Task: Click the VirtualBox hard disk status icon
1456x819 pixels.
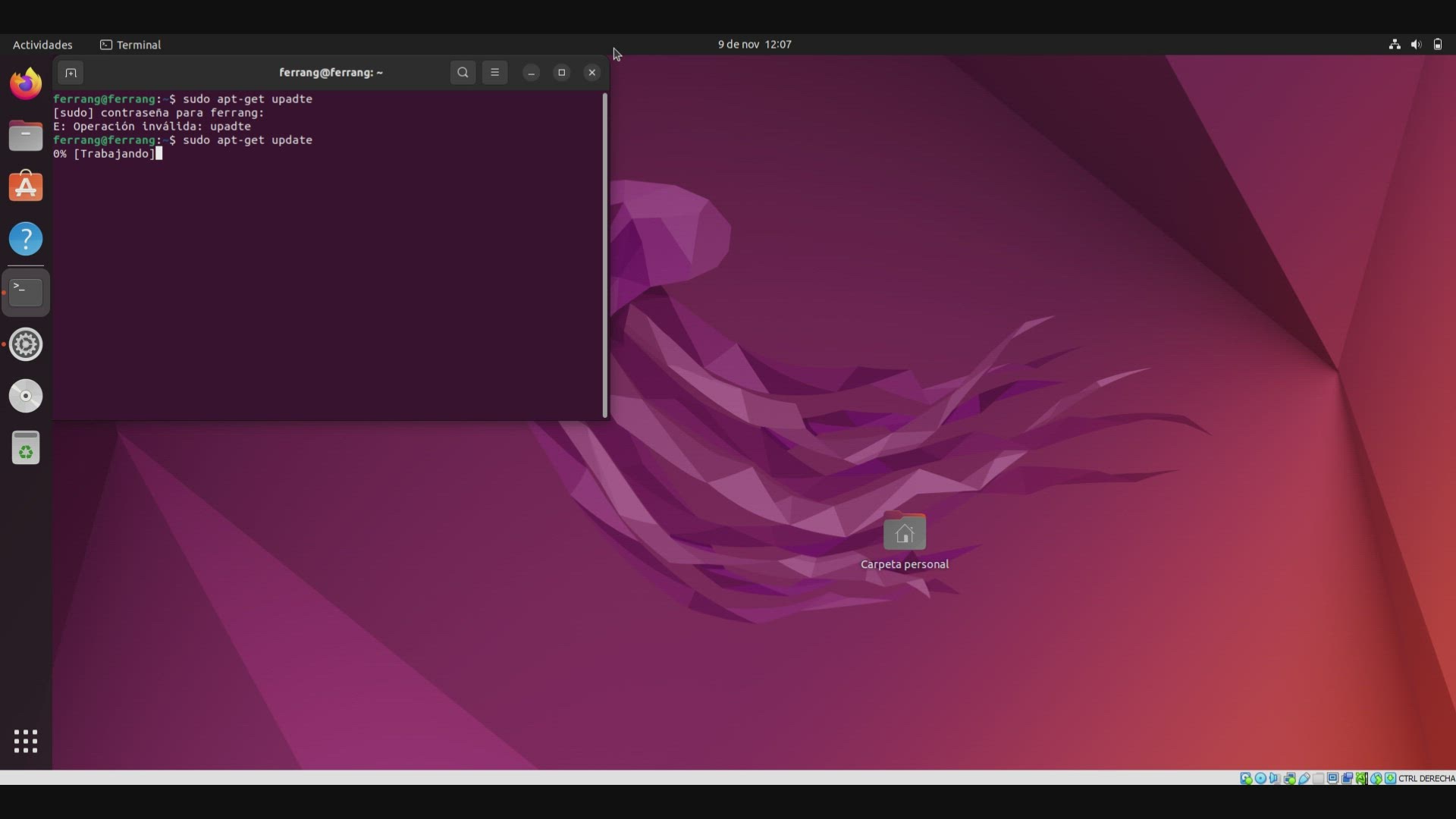Action: (1246, 778)
